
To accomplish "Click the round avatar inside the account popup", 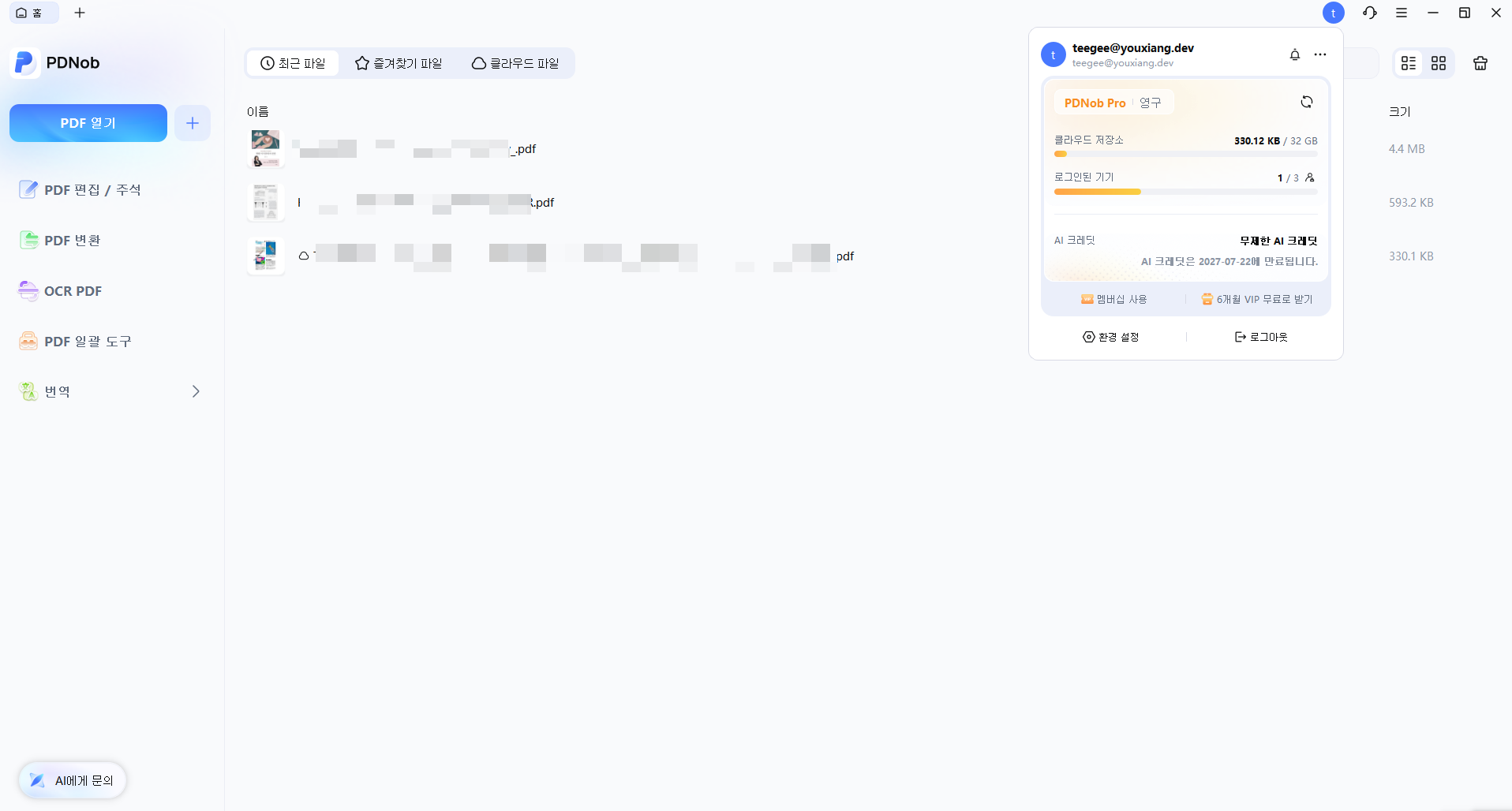I will pos(1054,54).
